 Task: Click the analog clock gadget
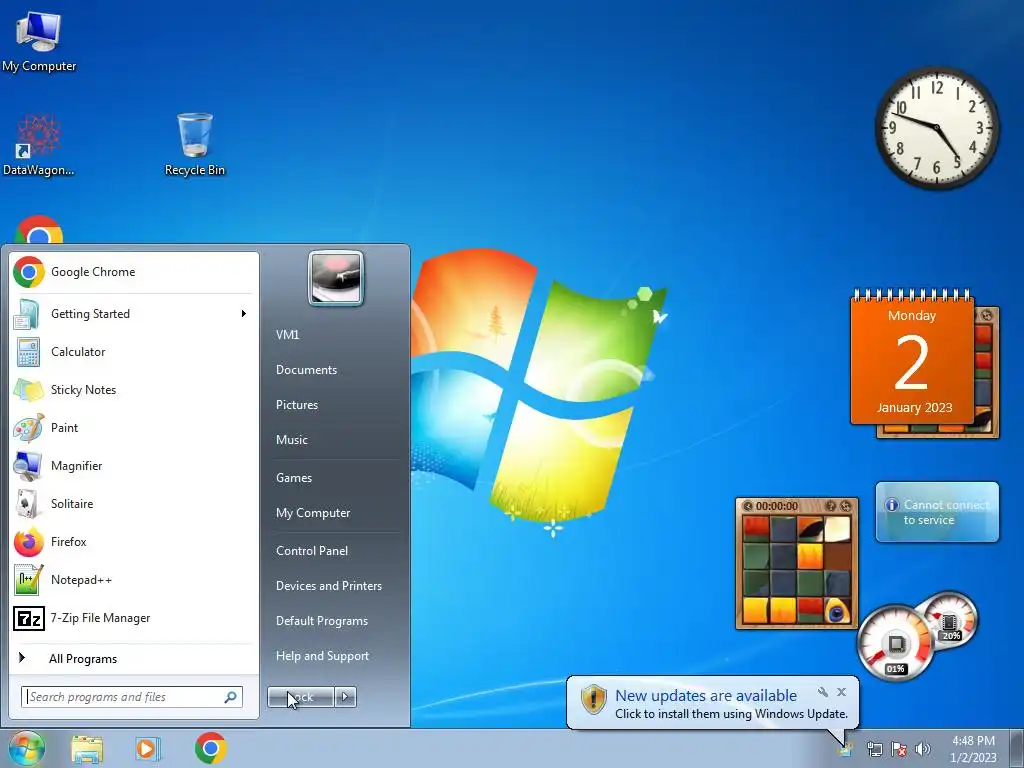tap(936, 128)
